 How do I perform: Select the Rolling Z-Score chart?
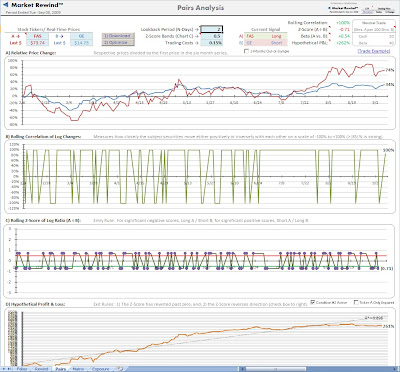pos(200,261)
